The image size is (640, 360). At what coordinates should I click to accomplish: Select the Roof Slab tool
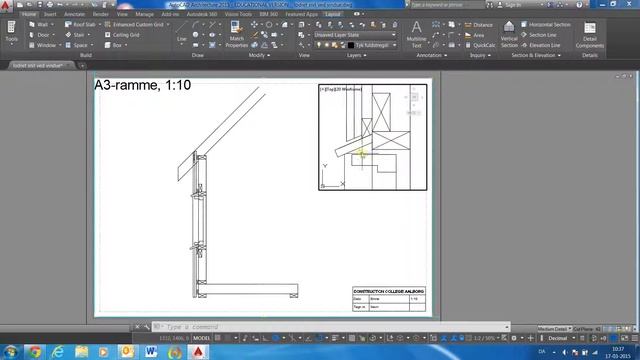coord(80,24)
